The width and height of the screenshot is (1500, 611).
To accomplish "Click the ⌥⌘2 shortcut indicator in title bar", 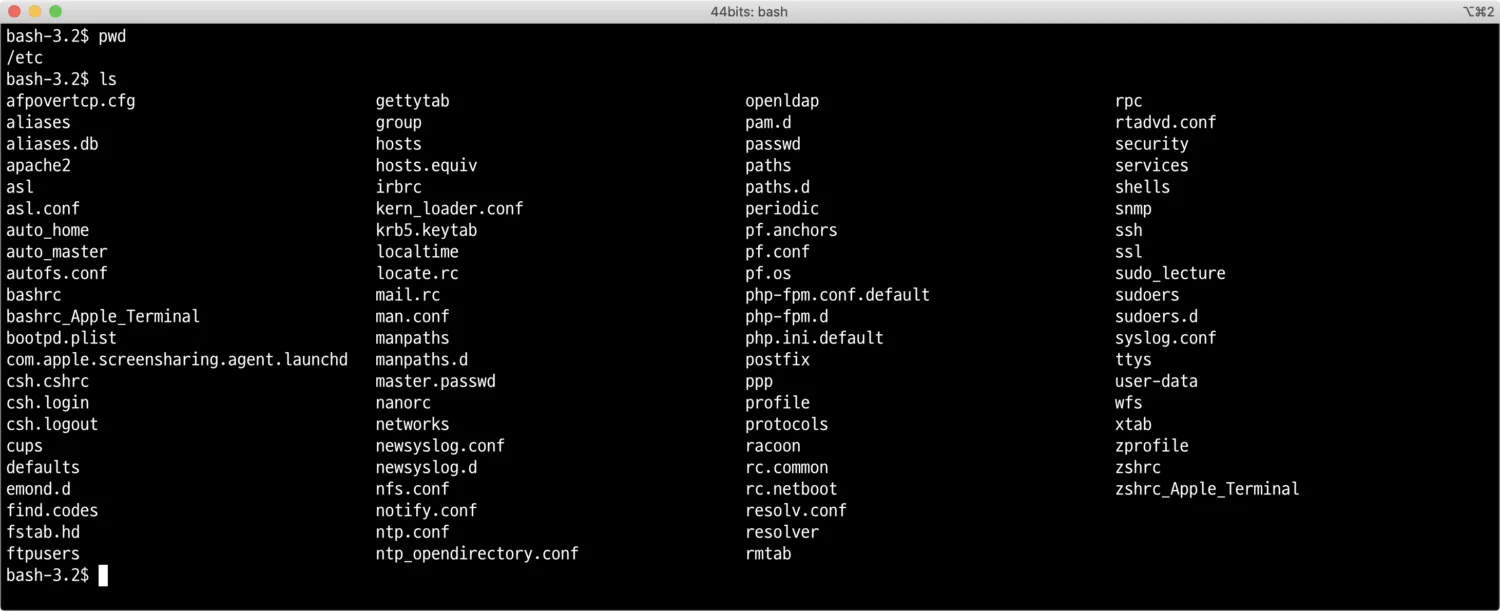I will click(1474, 11).
